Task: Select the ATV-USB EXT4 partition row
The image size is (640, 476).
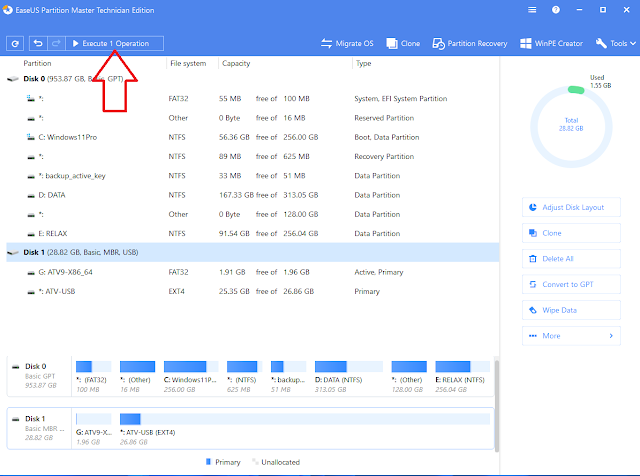Action: coord(253,291)
